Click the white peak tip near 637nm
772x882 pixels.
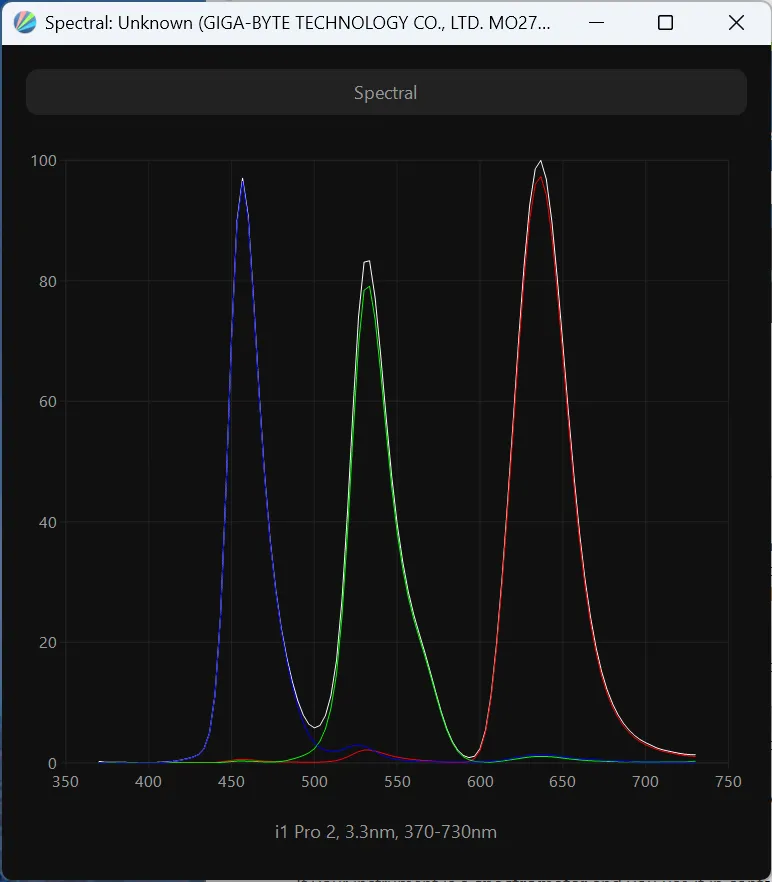click(x=541, y=162)
